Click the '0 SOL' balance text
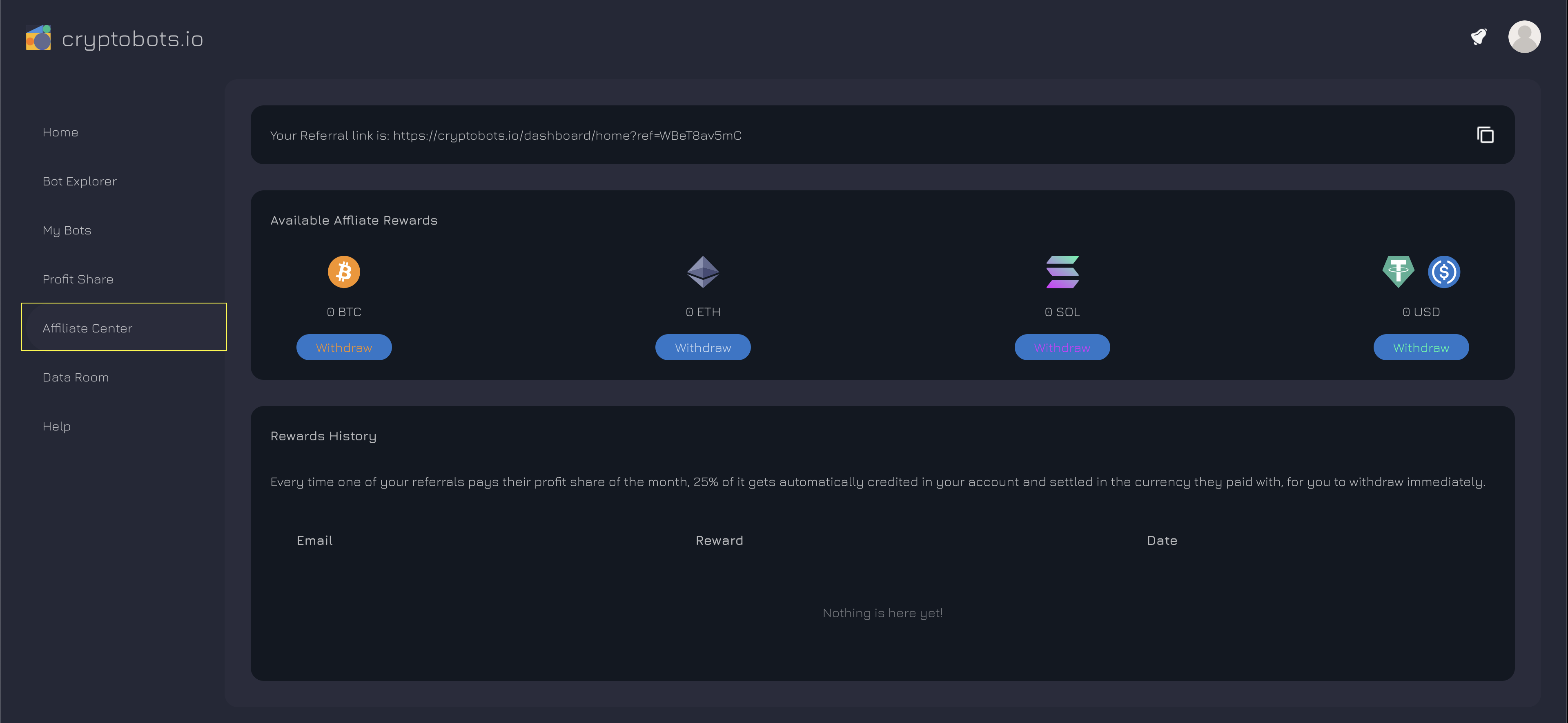Image resolution: width=1568 pixels, height=723 pixels. tap(1062, 312)
